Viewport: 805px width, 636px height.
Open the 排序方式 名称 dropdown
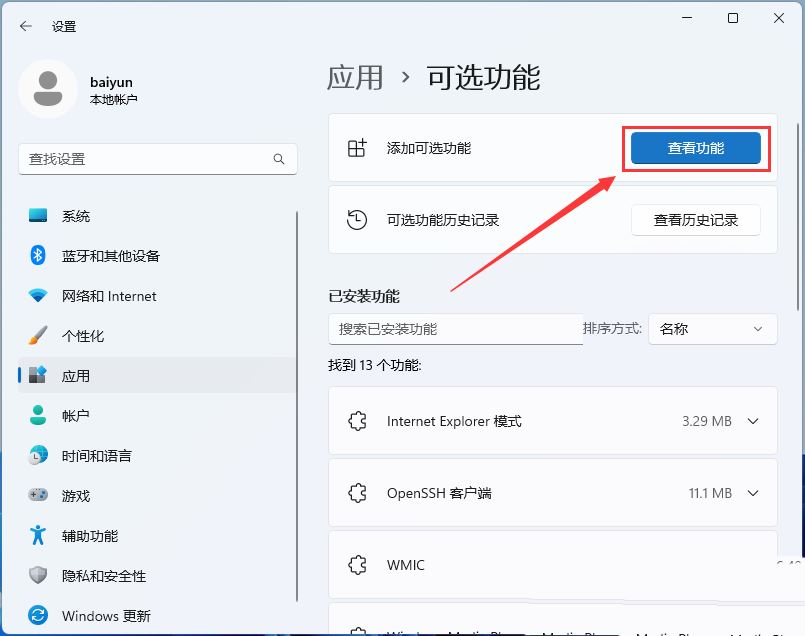[x=712, y=328]
